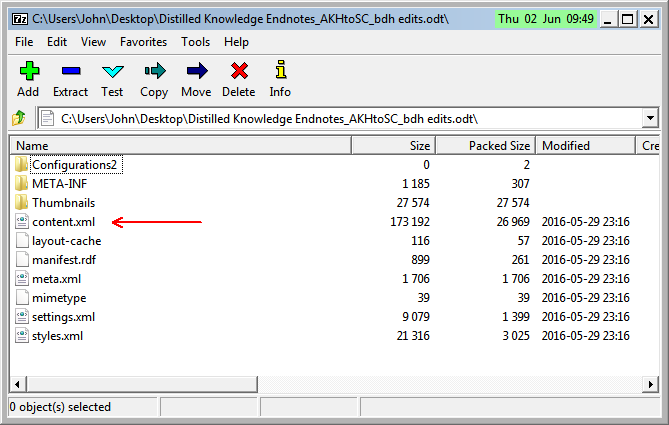This screenshot has height=425, width=669.
Task: Click the red Delete icon
Action: [x=238, y=71]
